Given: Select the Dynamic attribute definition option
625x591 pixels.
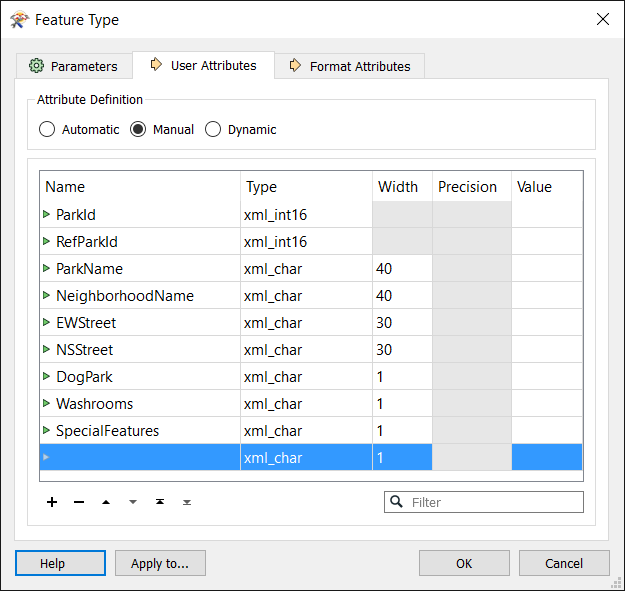Looking at the screenshot, I should (x=213, y=129).
